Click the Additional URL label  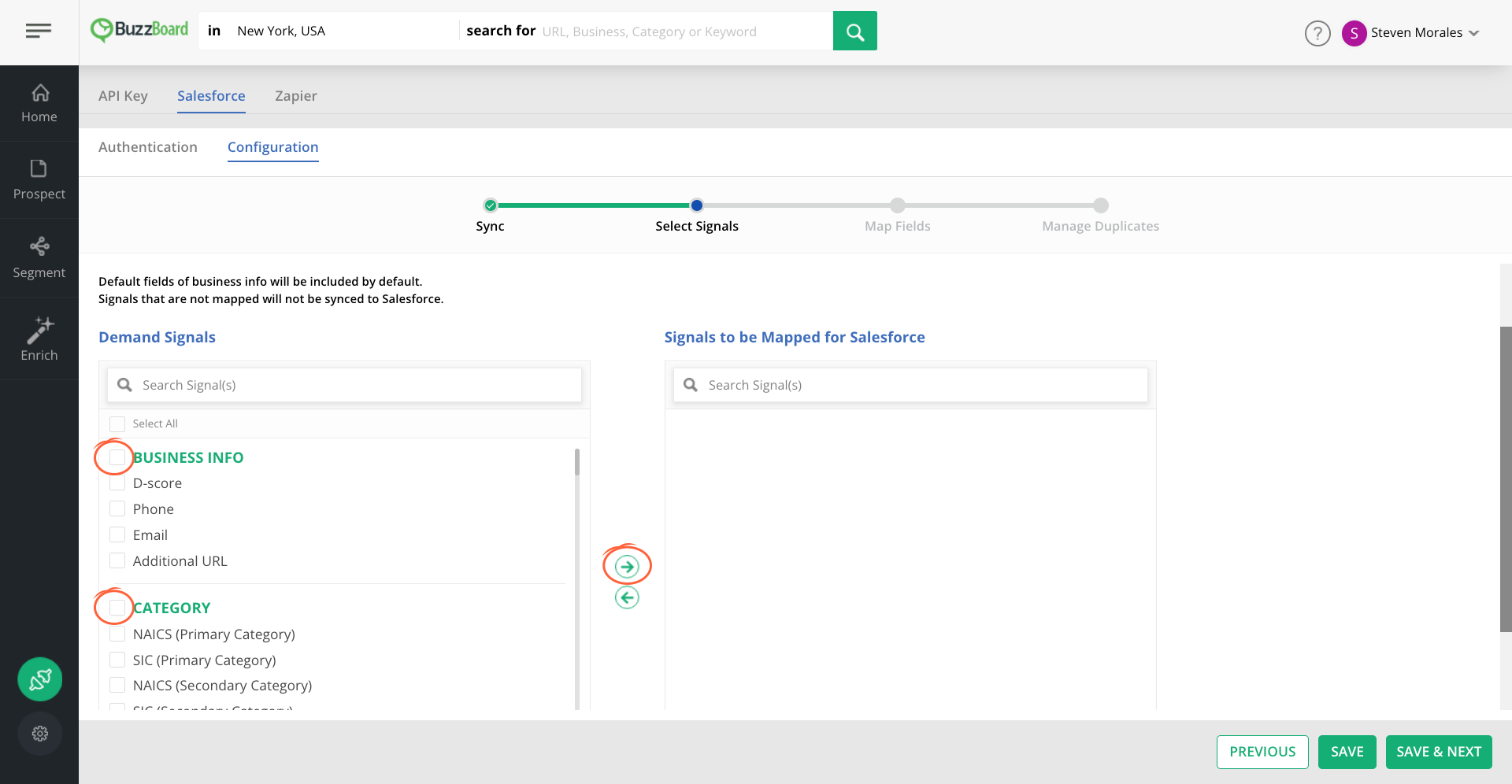180,561
